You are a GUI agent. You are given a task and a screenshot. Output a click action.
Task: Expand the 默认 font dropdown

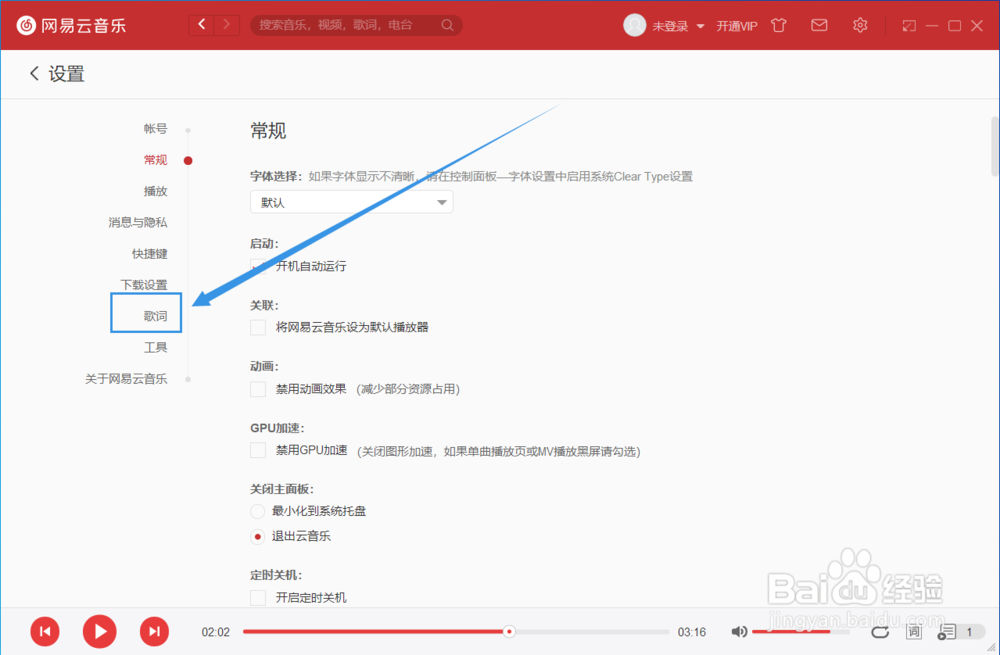[351, 202]
